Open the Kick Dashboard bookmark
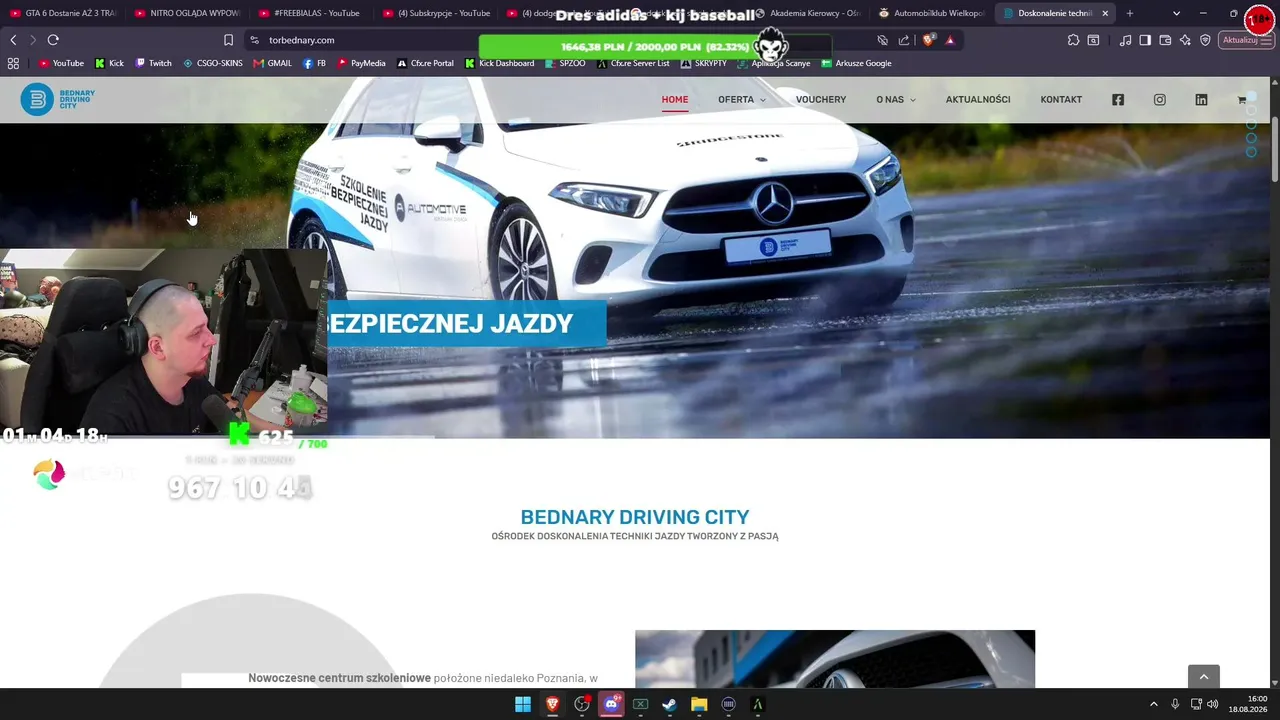 [x=500, y=63]
